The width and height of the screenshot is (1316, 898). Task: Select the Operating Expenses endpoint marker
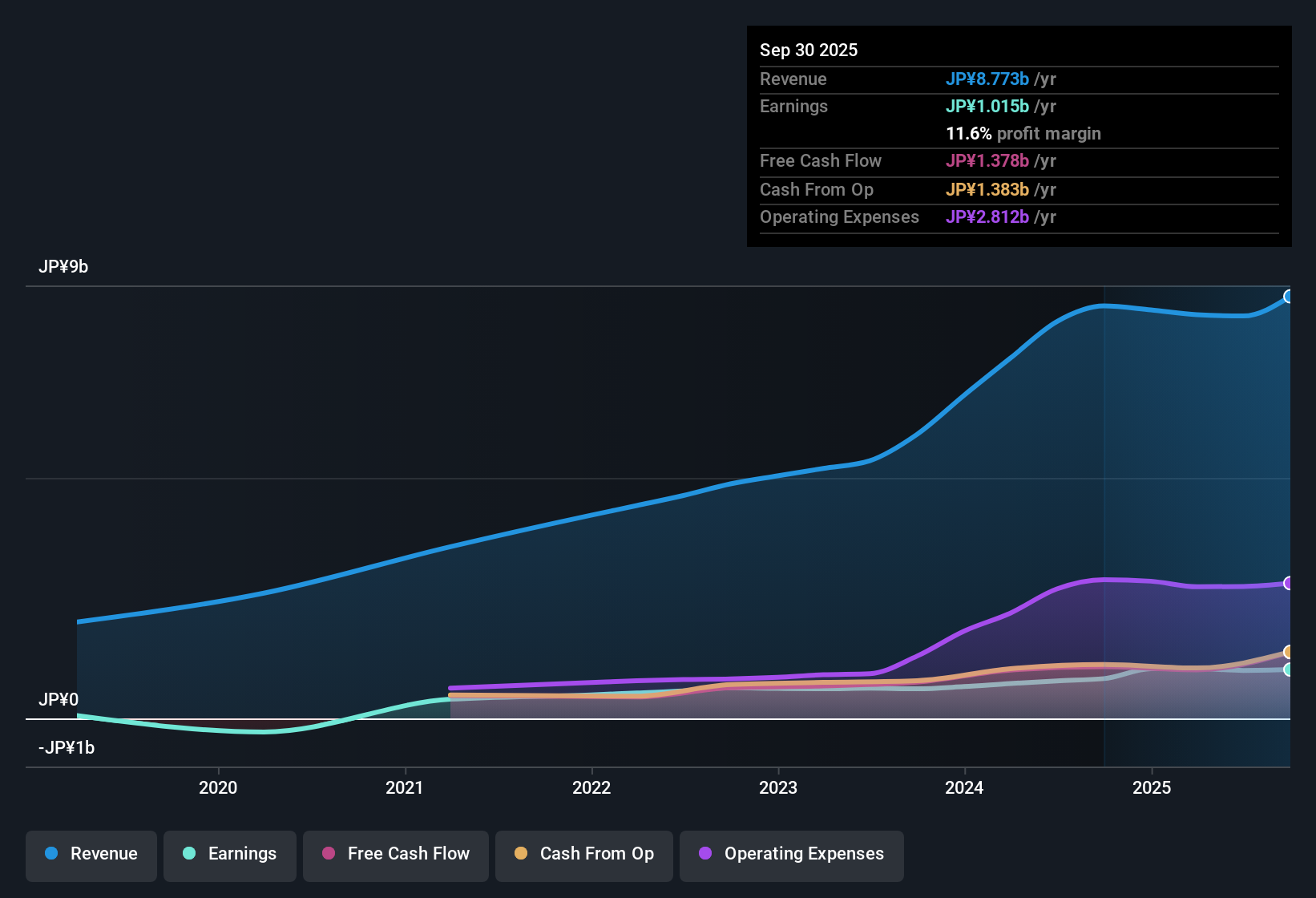tap(1289, 584)
